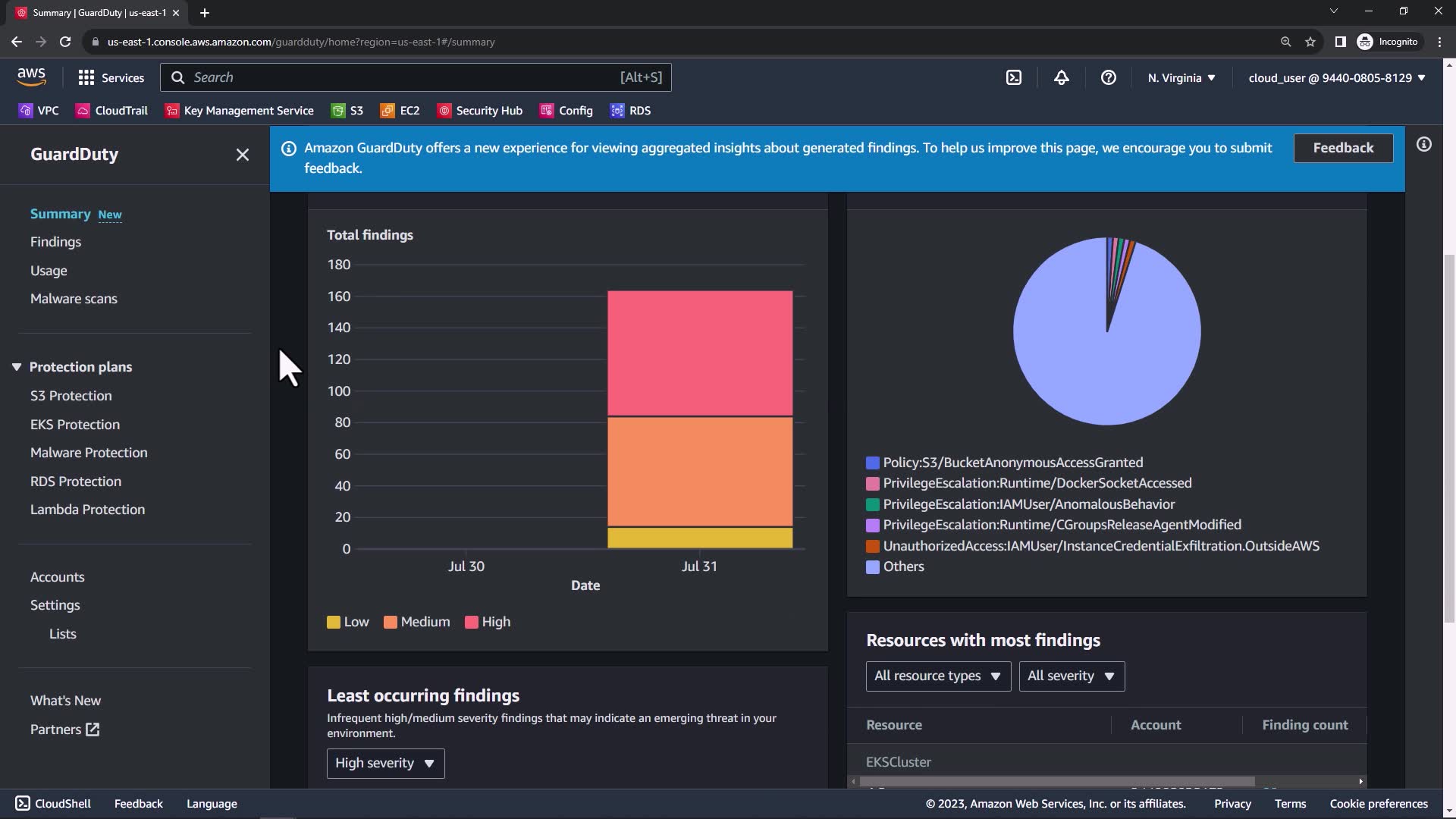Toggle the High severity legend item
The image size is (1456, 819).
487,622
